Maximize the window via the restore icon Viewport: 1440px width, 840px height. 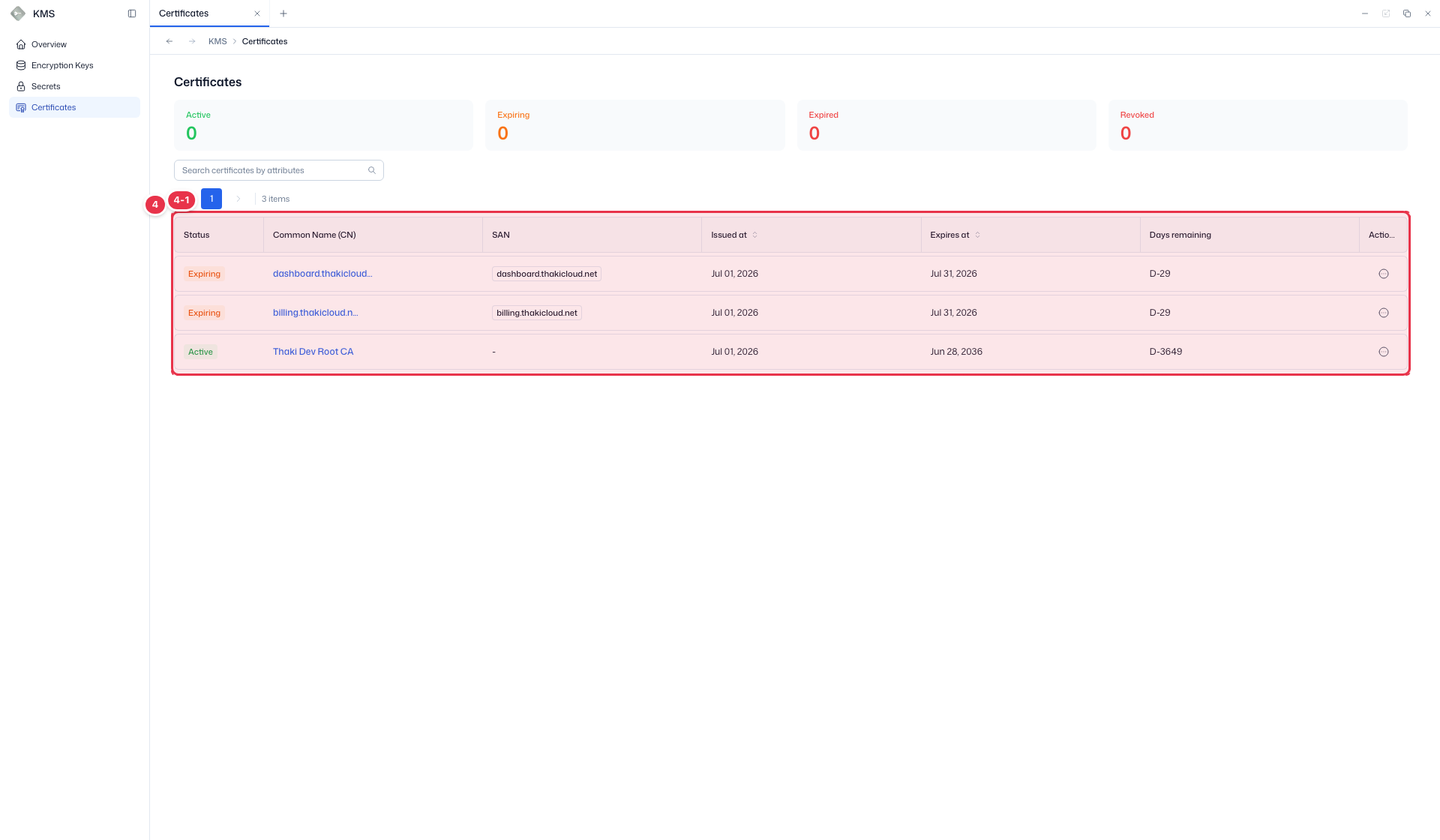tap(1407, 13)
